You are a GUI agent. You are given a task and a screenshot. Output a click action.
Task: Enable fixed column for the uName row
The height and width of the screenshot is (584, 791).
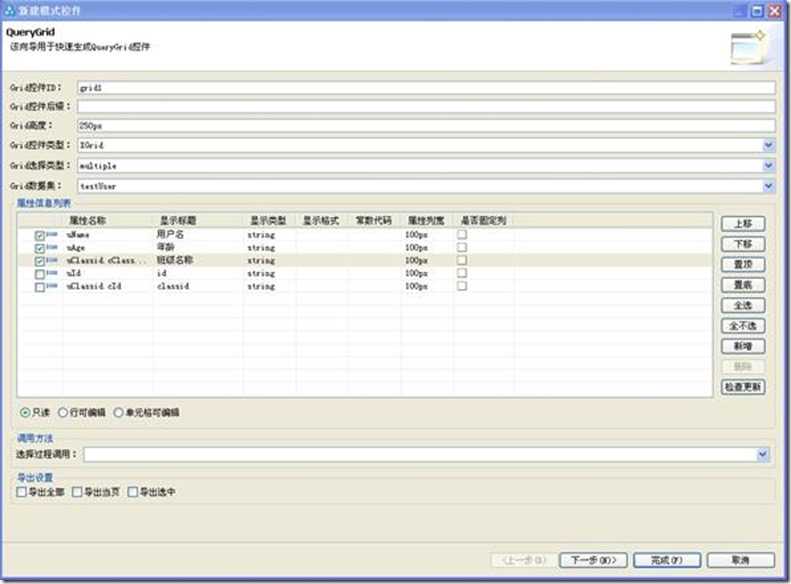[x=462, y=235]
